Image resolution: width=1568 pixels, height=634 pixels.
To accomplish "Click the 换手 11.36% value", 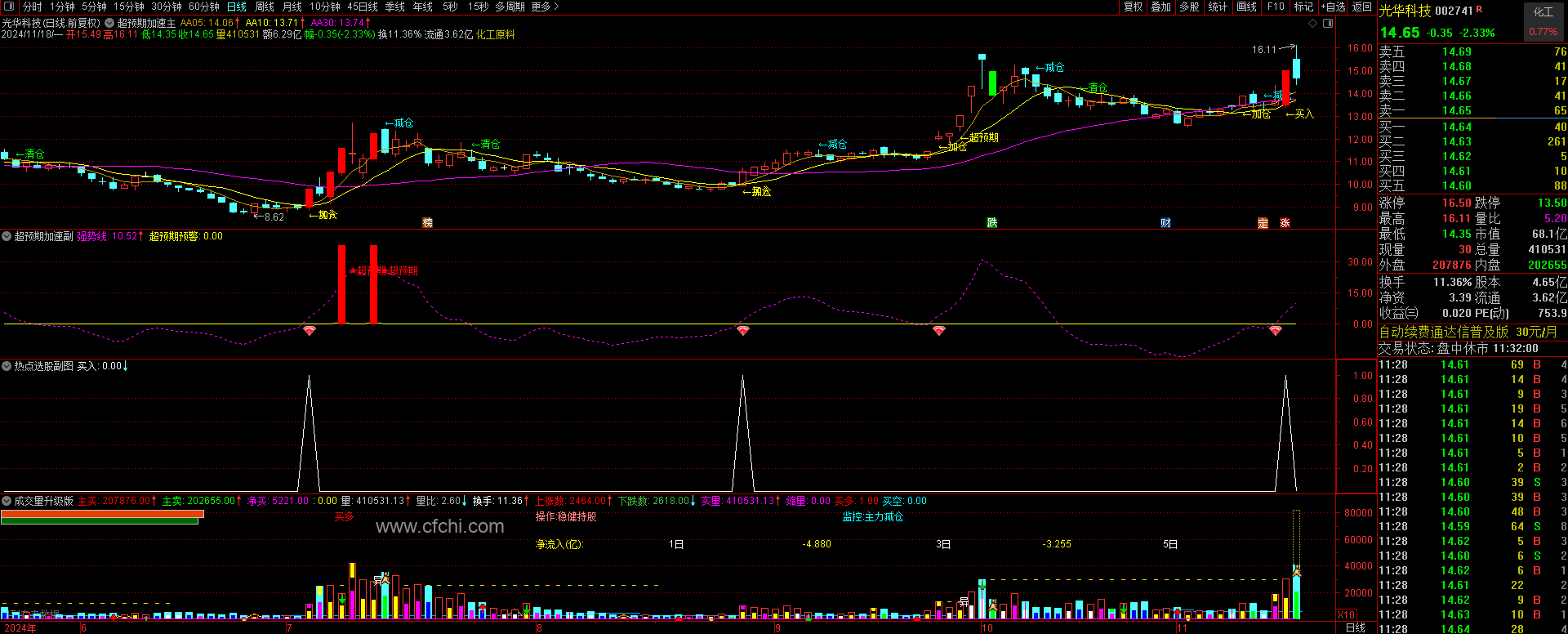I will tap(1452, 282).
